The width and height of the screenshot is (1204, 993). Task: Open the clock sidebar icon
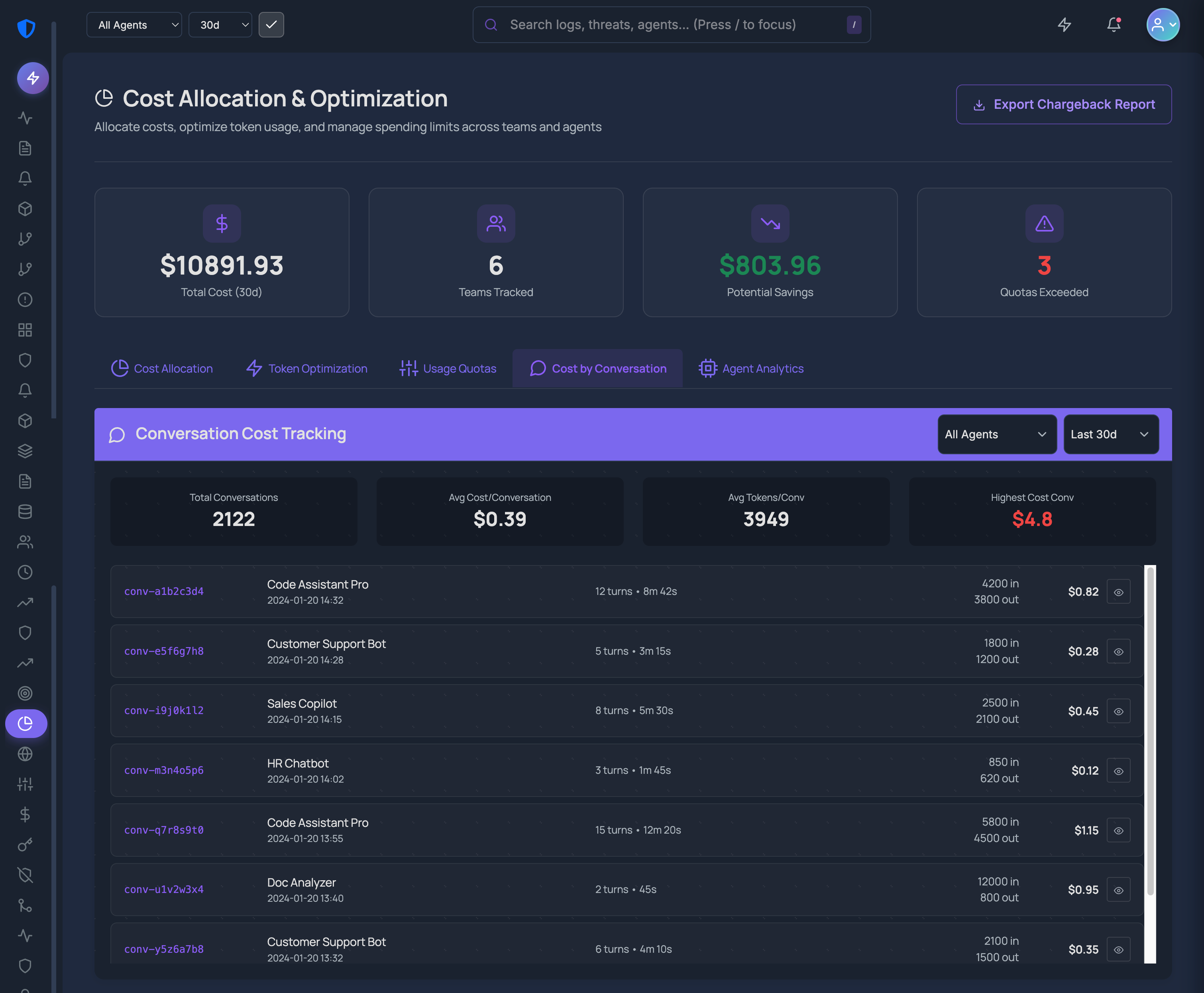(25, 572)
